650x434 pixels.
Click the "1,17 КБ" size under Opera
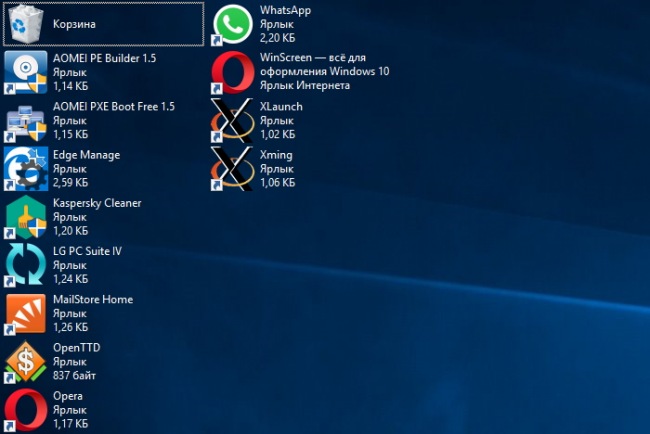click(x=70, y=424)
